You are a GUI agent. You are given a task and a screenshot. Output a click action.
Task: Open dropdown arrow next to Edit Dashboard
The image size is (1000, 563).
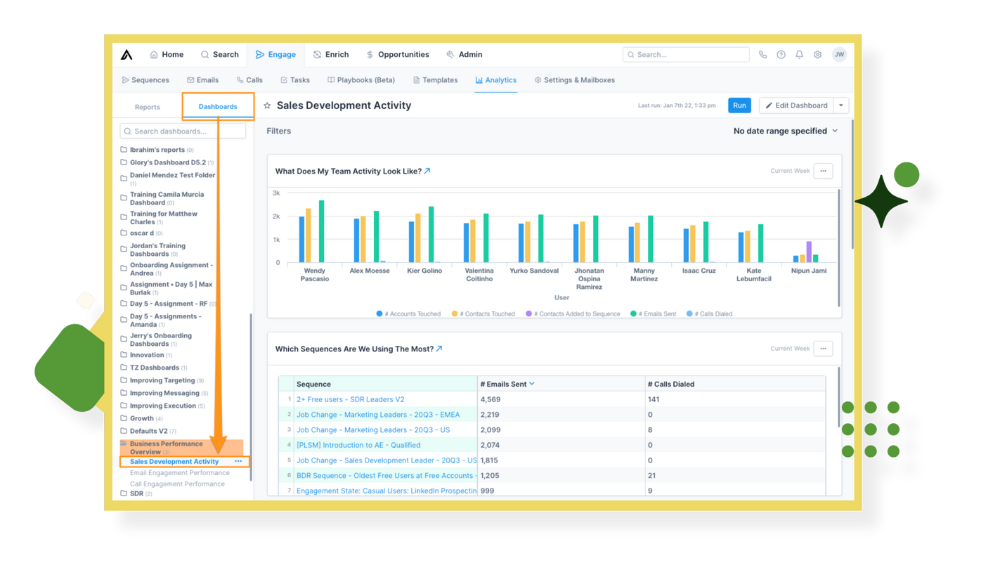[x=841, y=106]
